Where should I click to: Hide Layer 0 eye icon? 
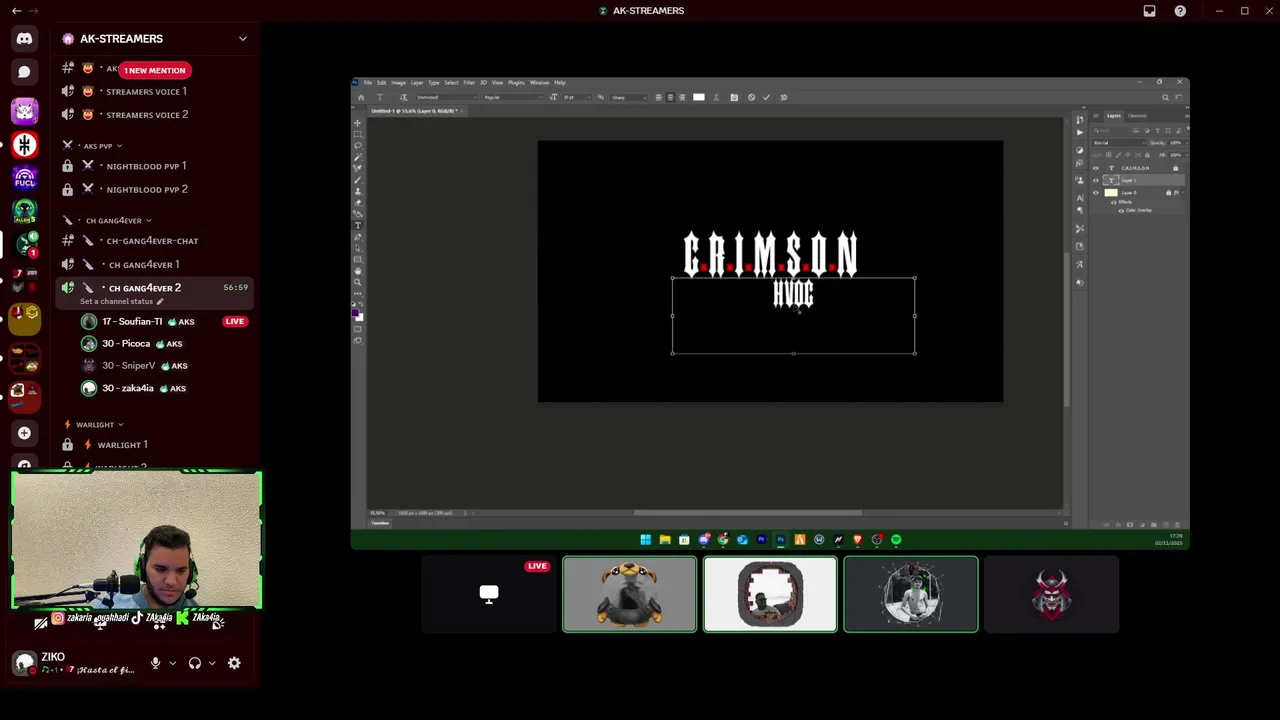[1096, 193]
